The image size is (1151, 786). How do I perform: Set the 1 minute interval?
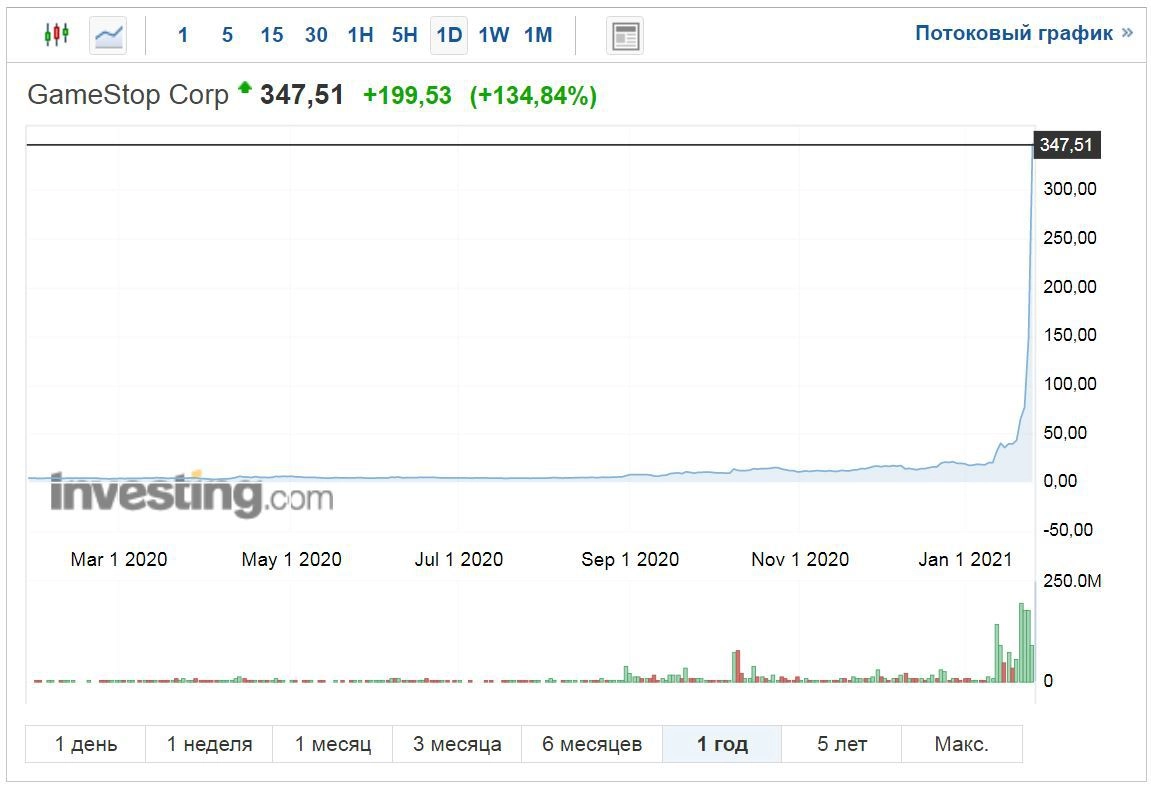click(x=183, y=35)
